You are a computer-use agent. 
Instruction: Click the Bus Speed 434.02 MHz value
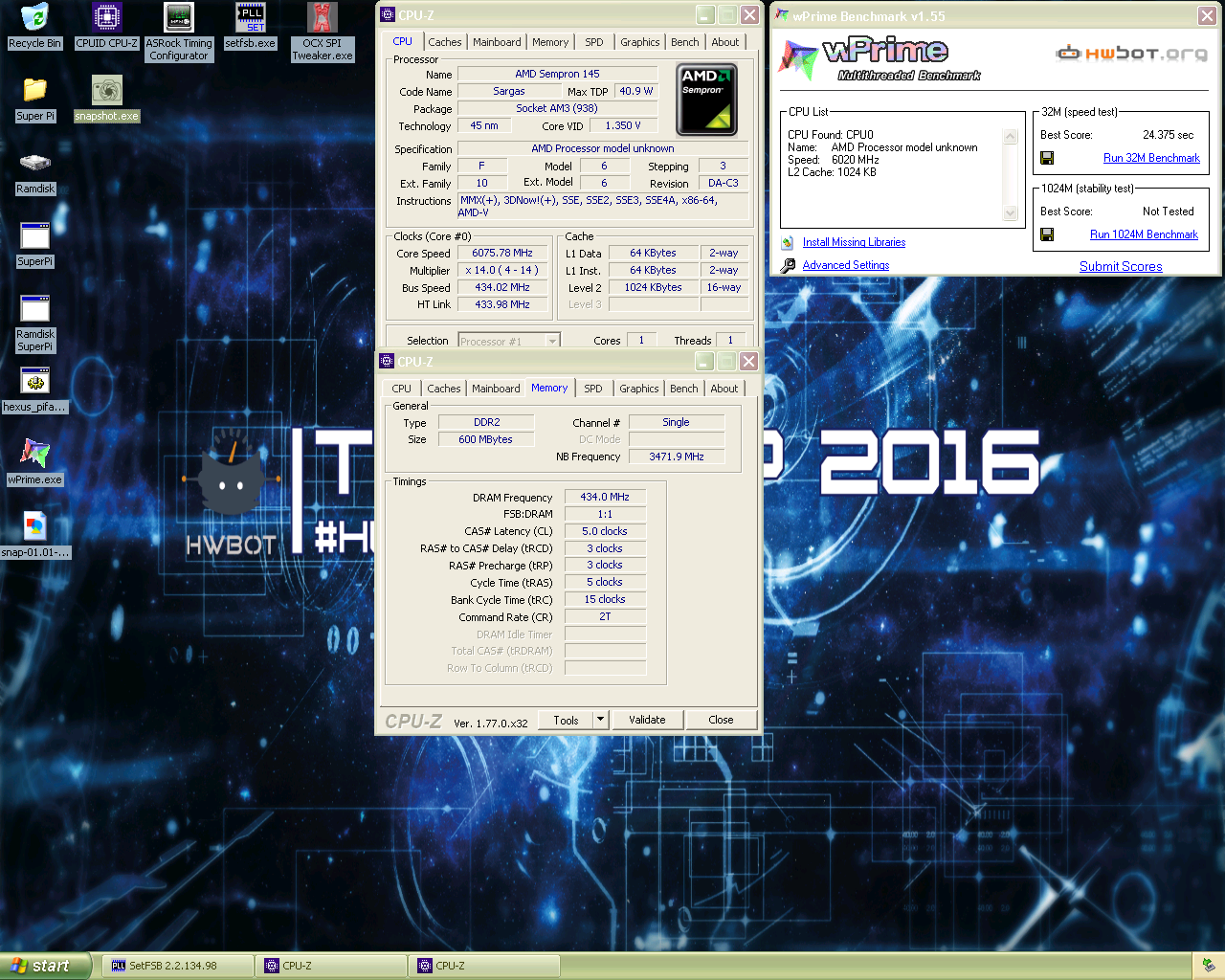coord(502,288)
